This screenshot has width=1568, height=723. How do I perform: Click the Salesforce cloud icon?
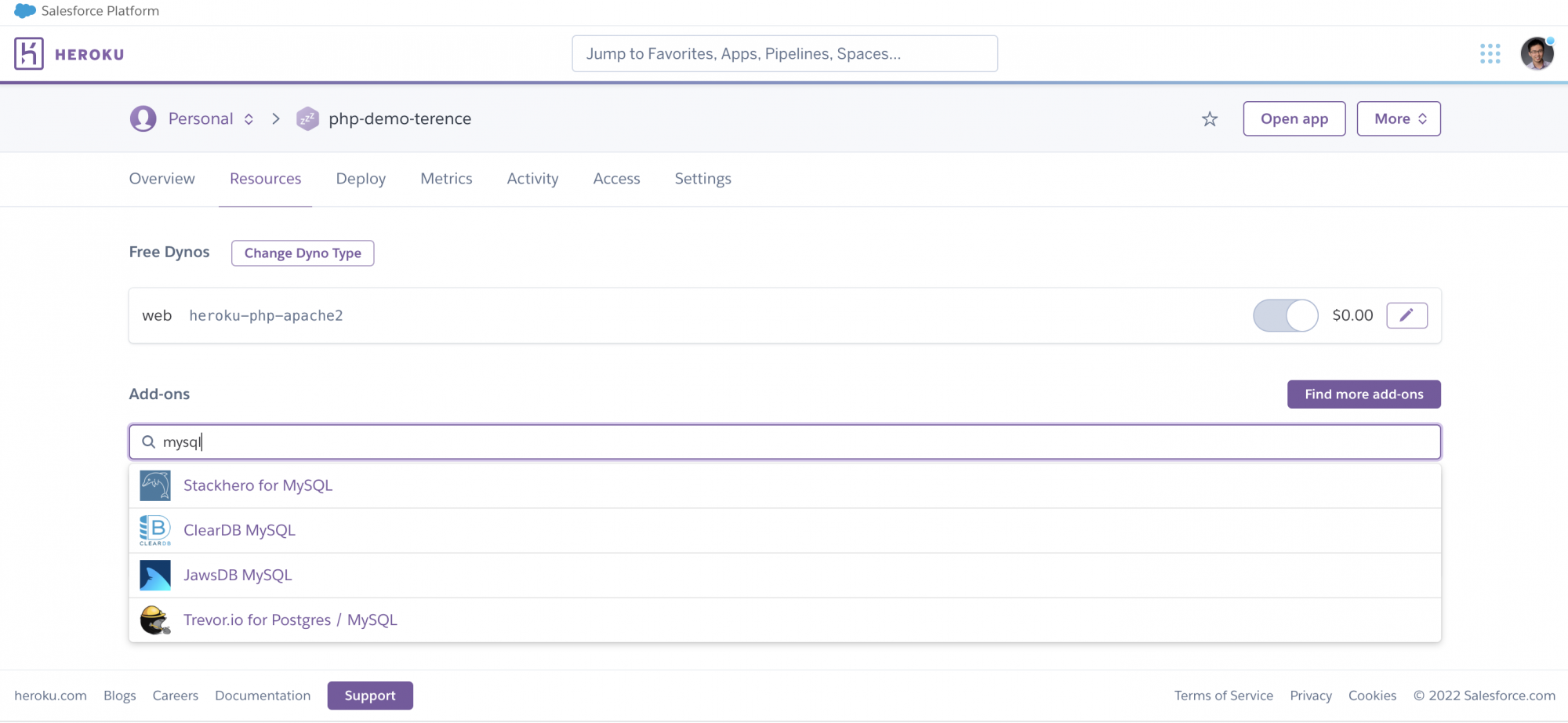point(25,11)
